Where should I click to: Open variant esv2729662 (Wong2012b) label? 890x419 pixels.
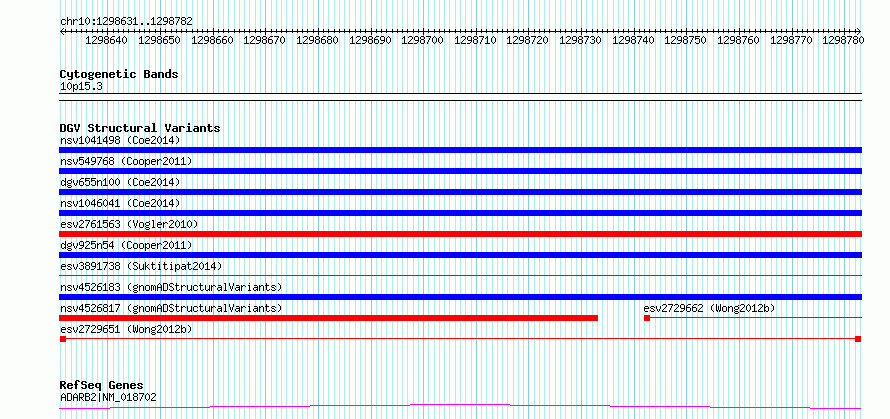pyautogui.click(x=710, y=308)
